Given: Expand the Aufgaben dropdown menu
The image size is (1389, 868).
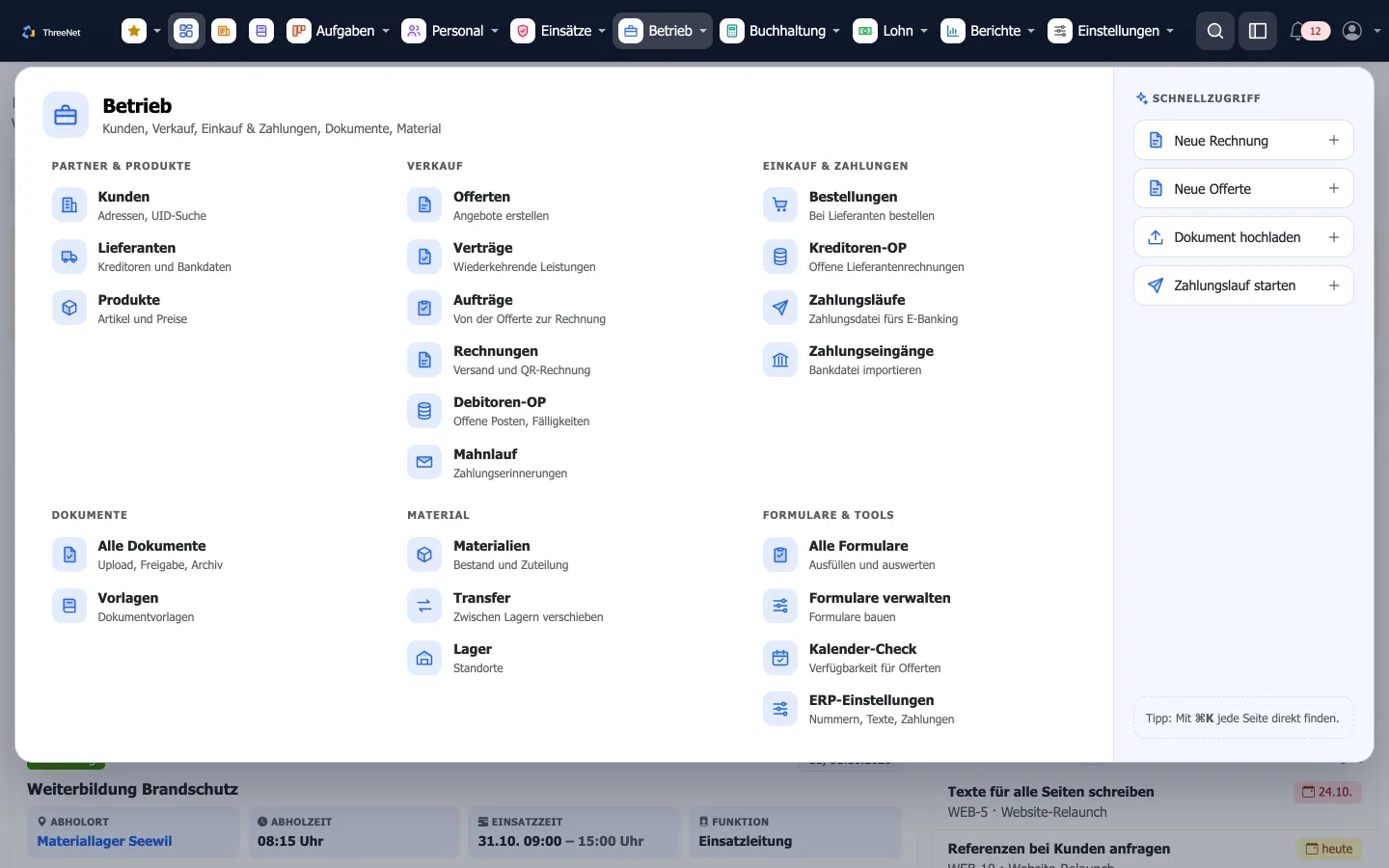Looking at the screenshot, I should tap(339, 31).
